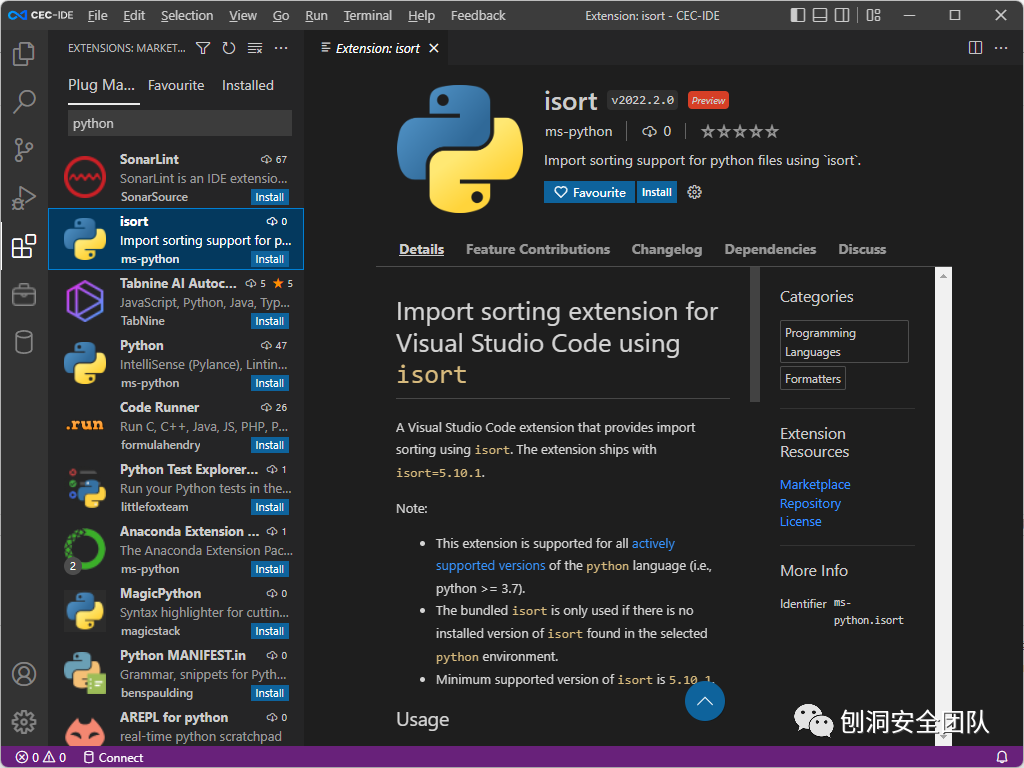The height and width of the screenshot is (768, 1024).
Task: Click the python search input field
Action: [x=180, y=123]
